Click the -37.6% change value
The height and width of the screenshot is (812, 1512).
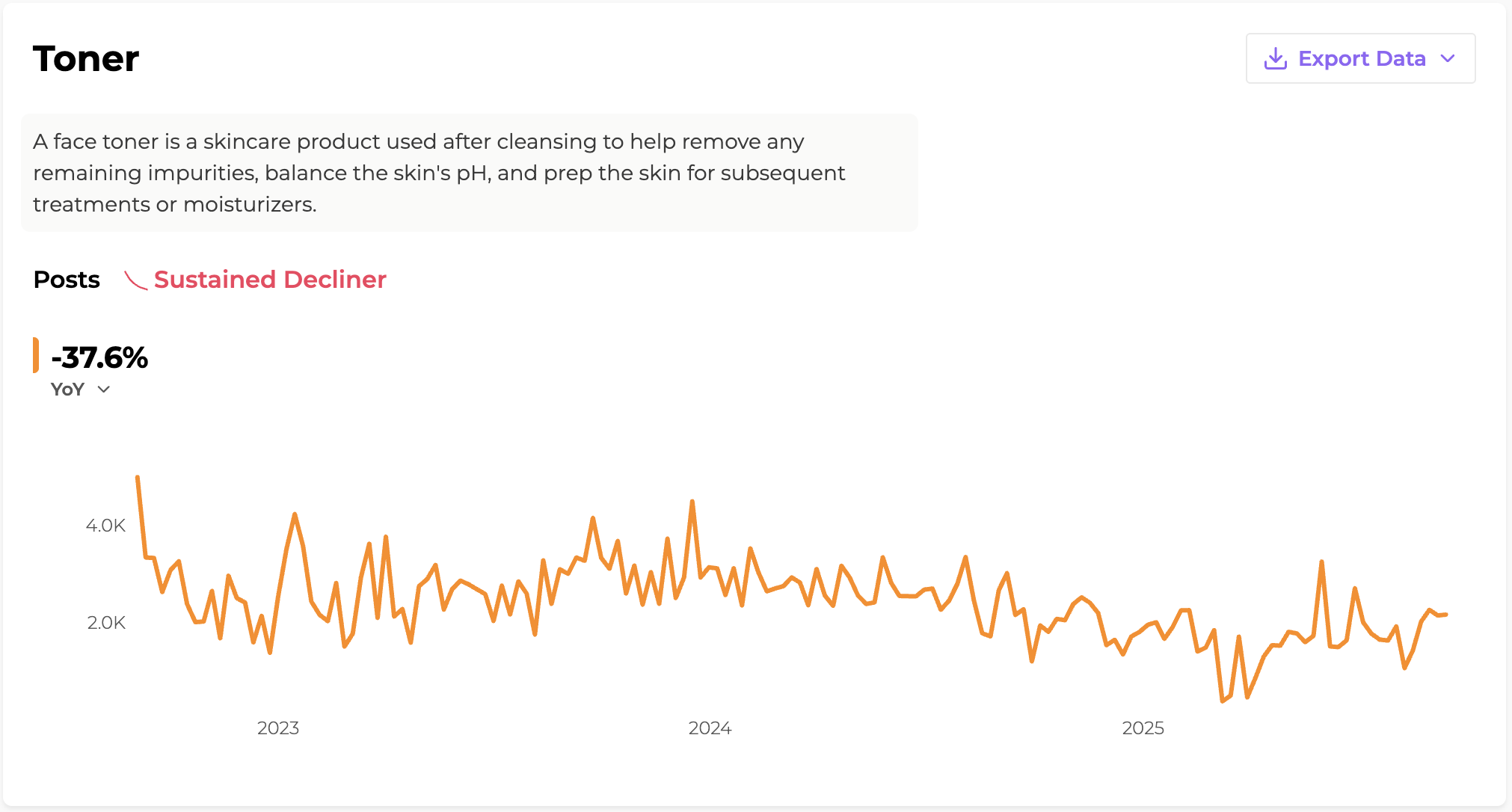tap(99, 357)
